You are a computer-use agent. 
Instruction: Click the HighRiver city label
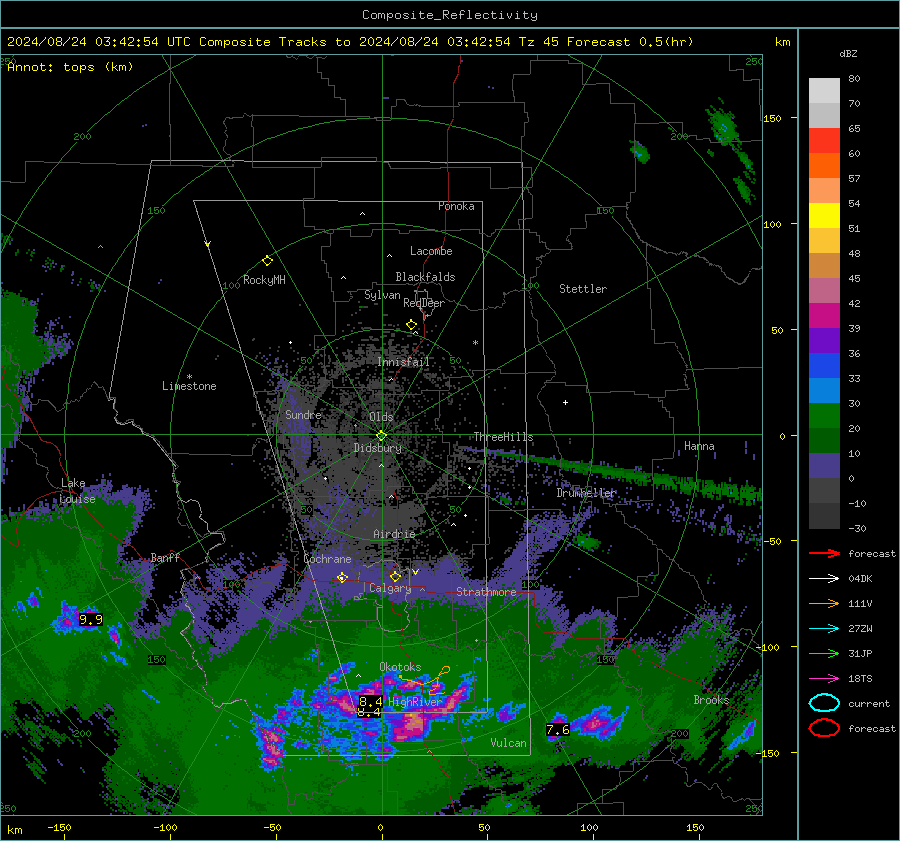pyautogui.click(x=416, y=702)
